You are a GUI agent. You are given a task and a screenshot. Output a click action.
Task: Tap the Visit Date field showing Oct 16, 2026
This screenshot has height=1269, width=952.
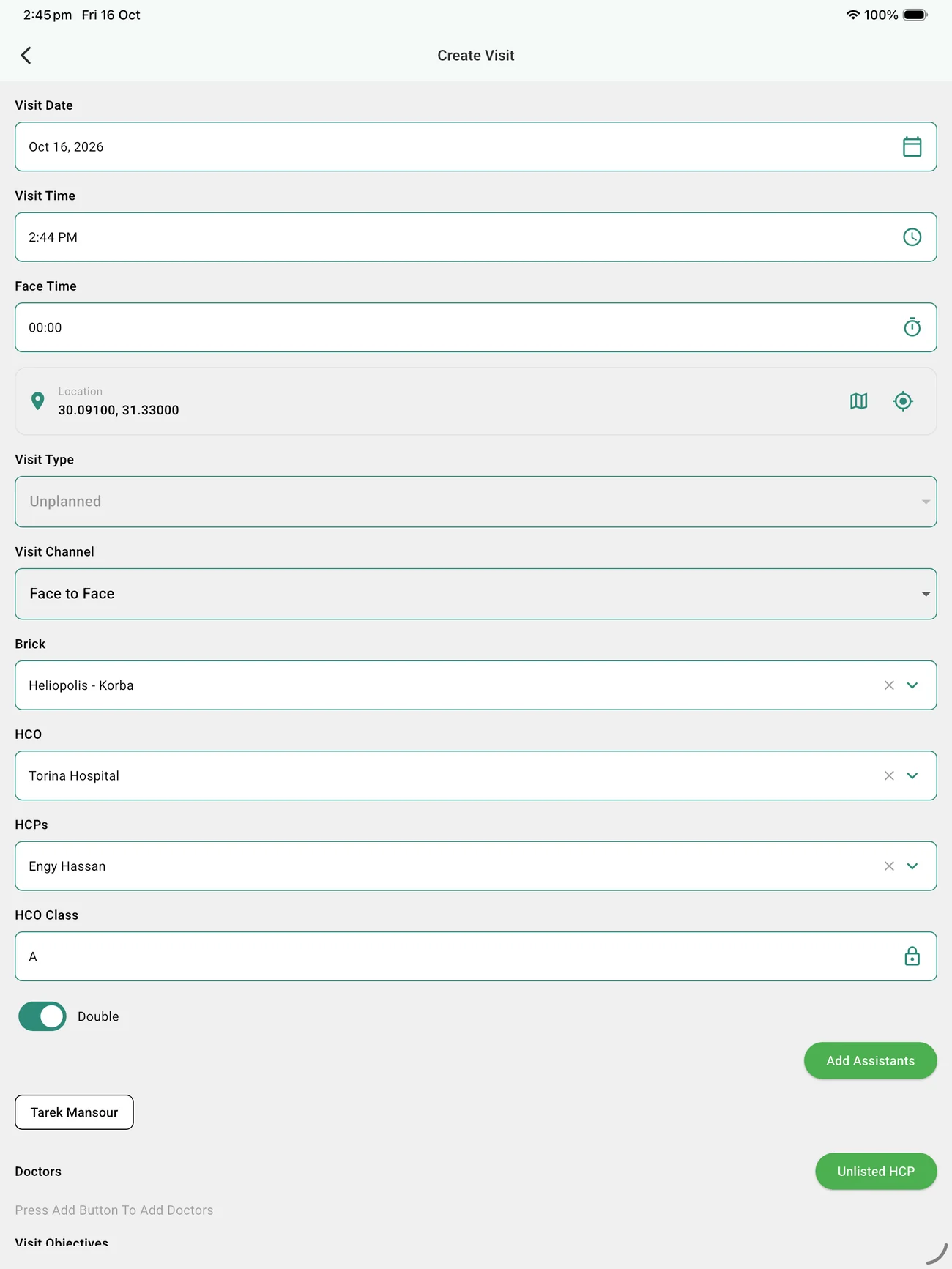pyautogui.click(x=476, y=146)
